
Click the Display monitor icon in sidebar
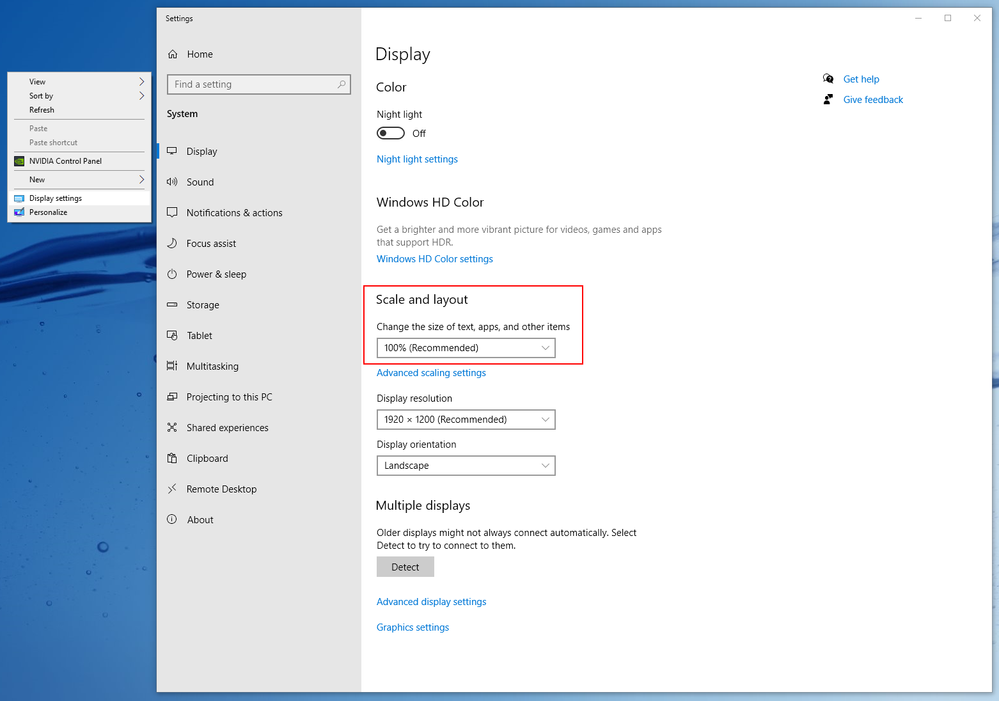[x=172, y=151]
